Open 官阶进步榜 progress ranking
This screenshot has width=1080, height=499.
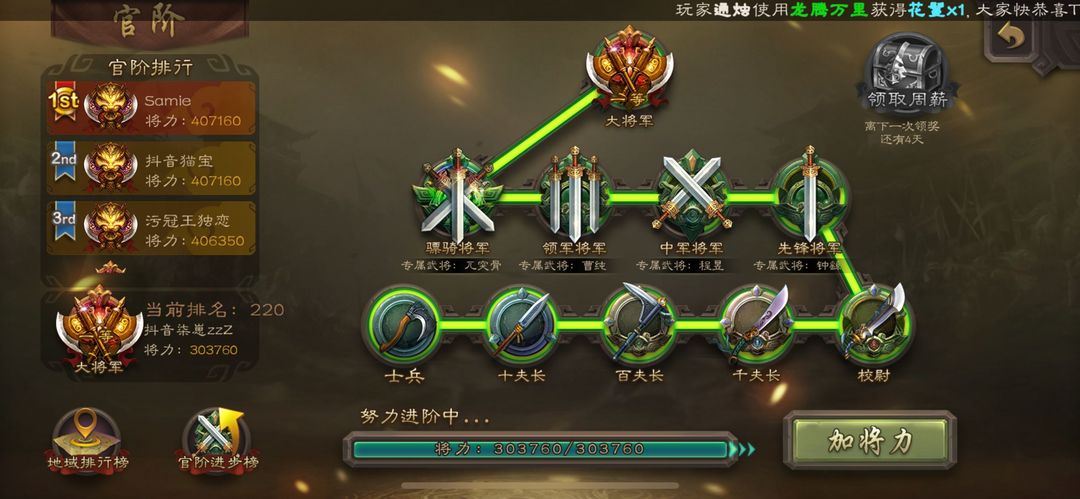coord(218,441)
